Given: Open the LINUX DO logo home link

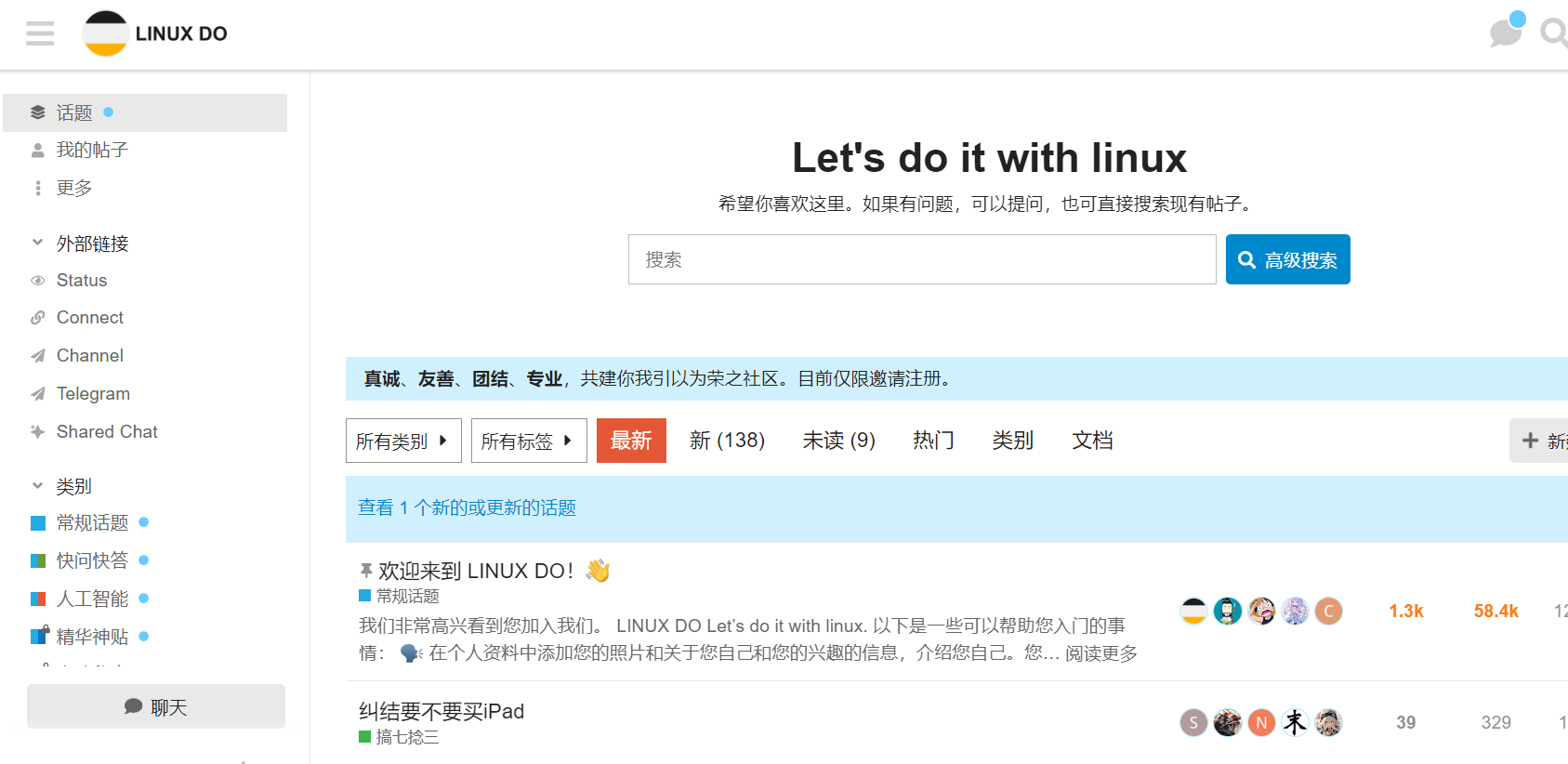Looking at the screenshot, I should pyautogui.click(x=155, y=33).
